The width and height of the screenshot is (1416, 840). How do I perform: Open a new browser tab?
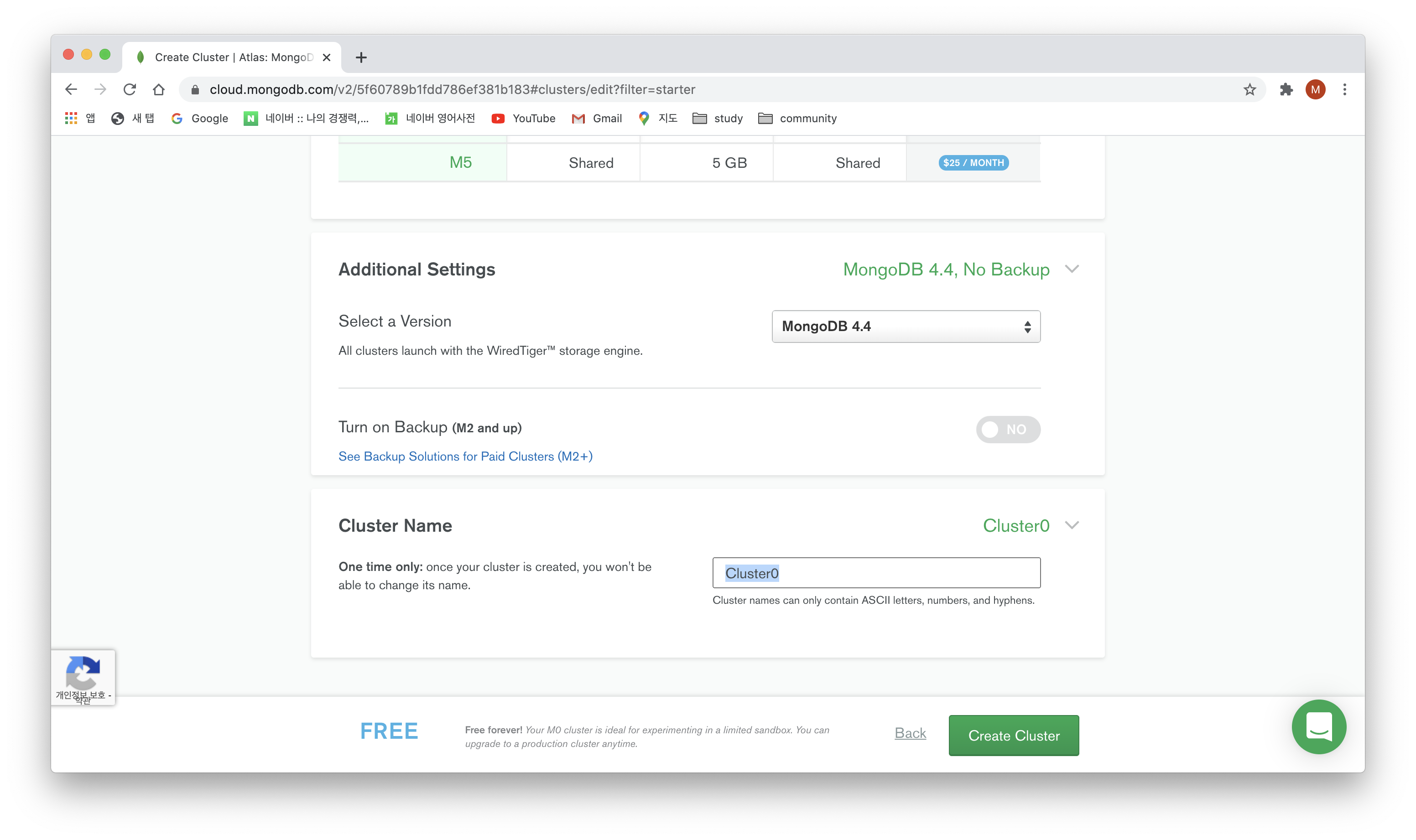(x=361, y=57)
